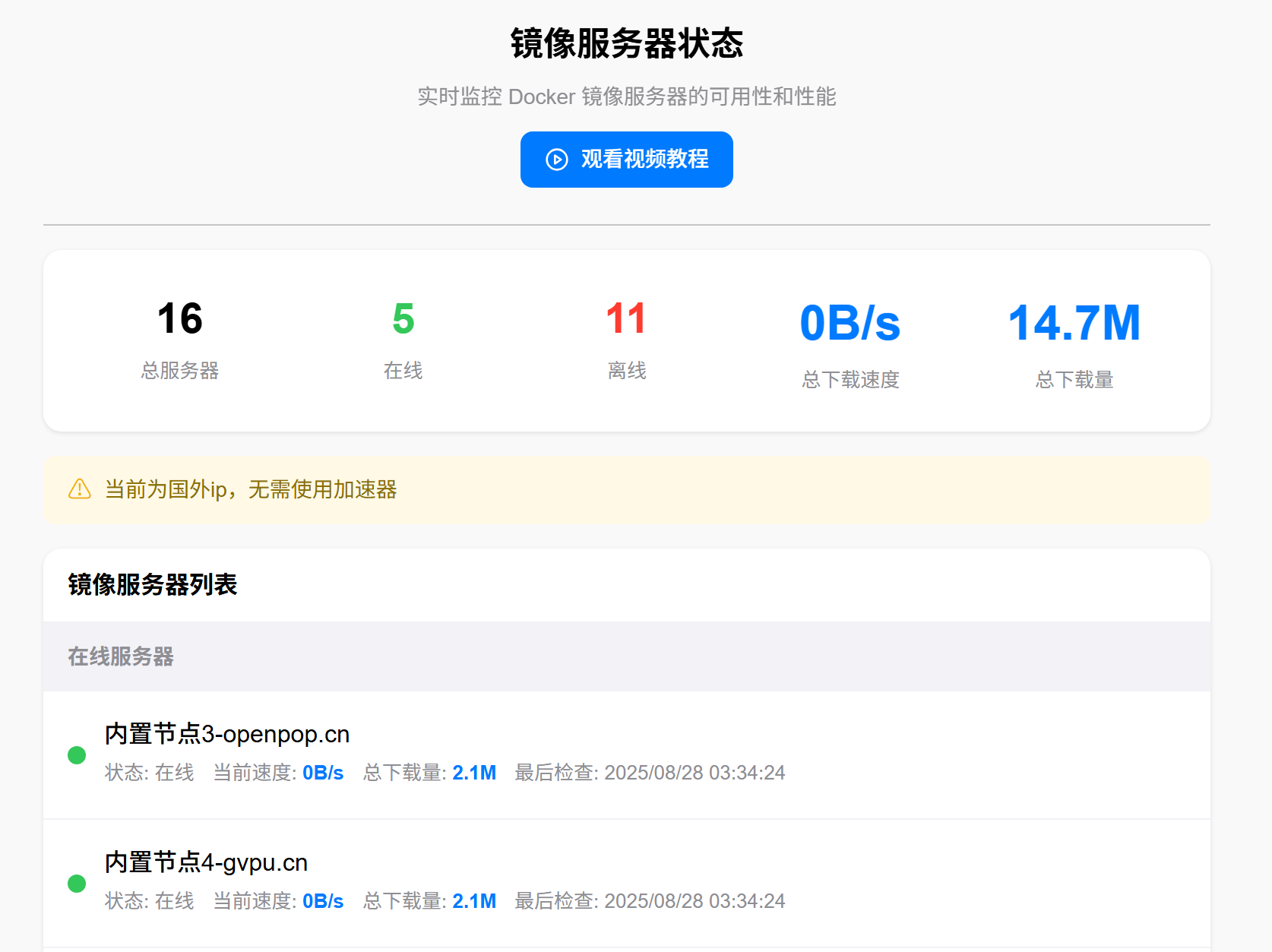This screenshot has height=952, width=1272.
Task: Click the Docker mirror monitoring subtitle text
Action: (x=626, y=96)
